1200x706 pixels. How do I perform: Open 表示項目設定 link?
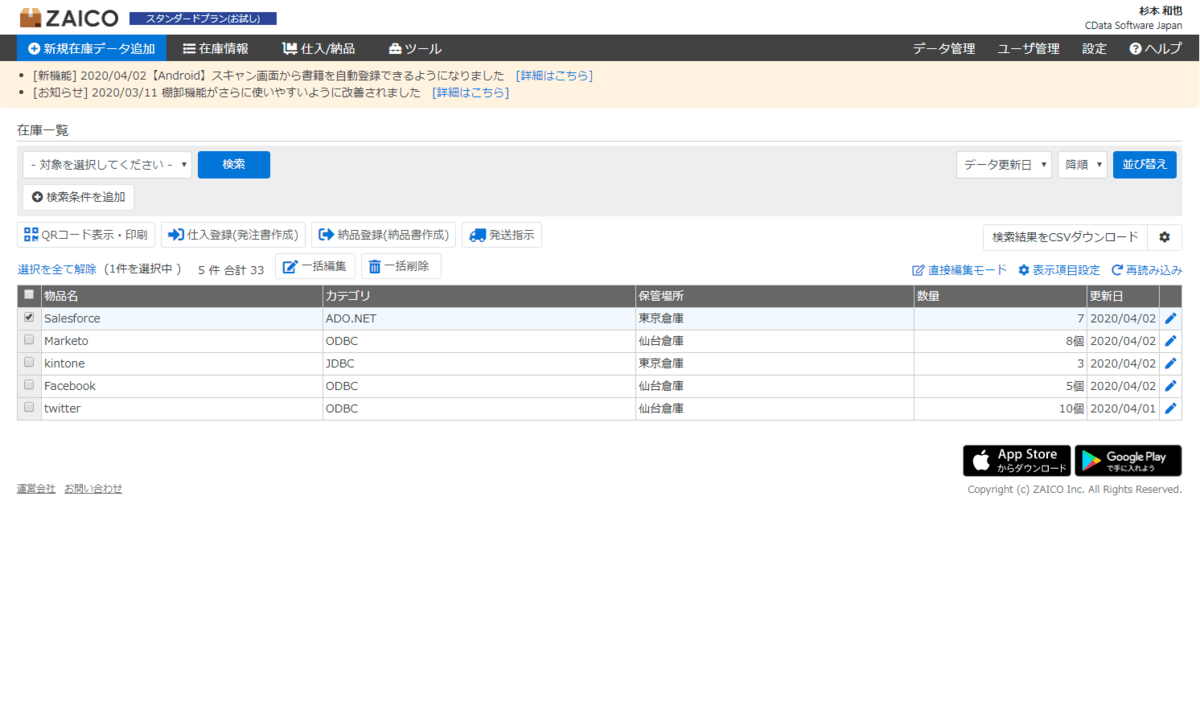tap(1059, 270)
